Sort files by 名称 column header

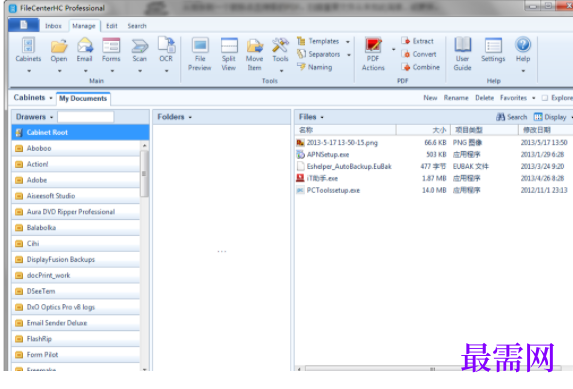point(345,130)
